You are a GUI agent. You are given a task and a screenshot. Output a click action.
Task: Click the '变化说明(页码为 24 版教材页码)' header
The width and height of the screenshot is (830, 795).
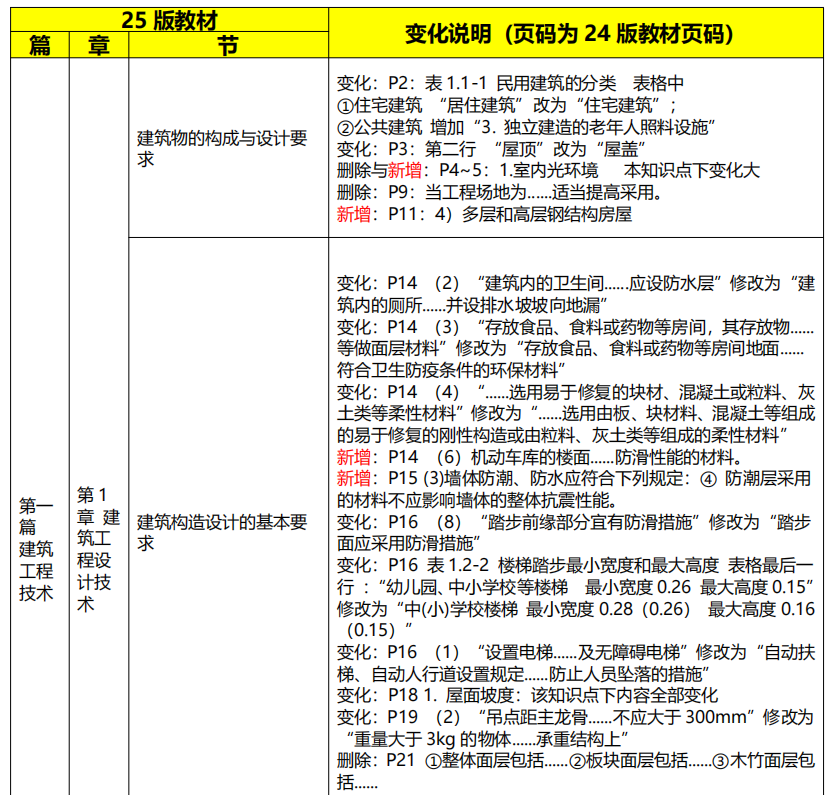(575, 33)
